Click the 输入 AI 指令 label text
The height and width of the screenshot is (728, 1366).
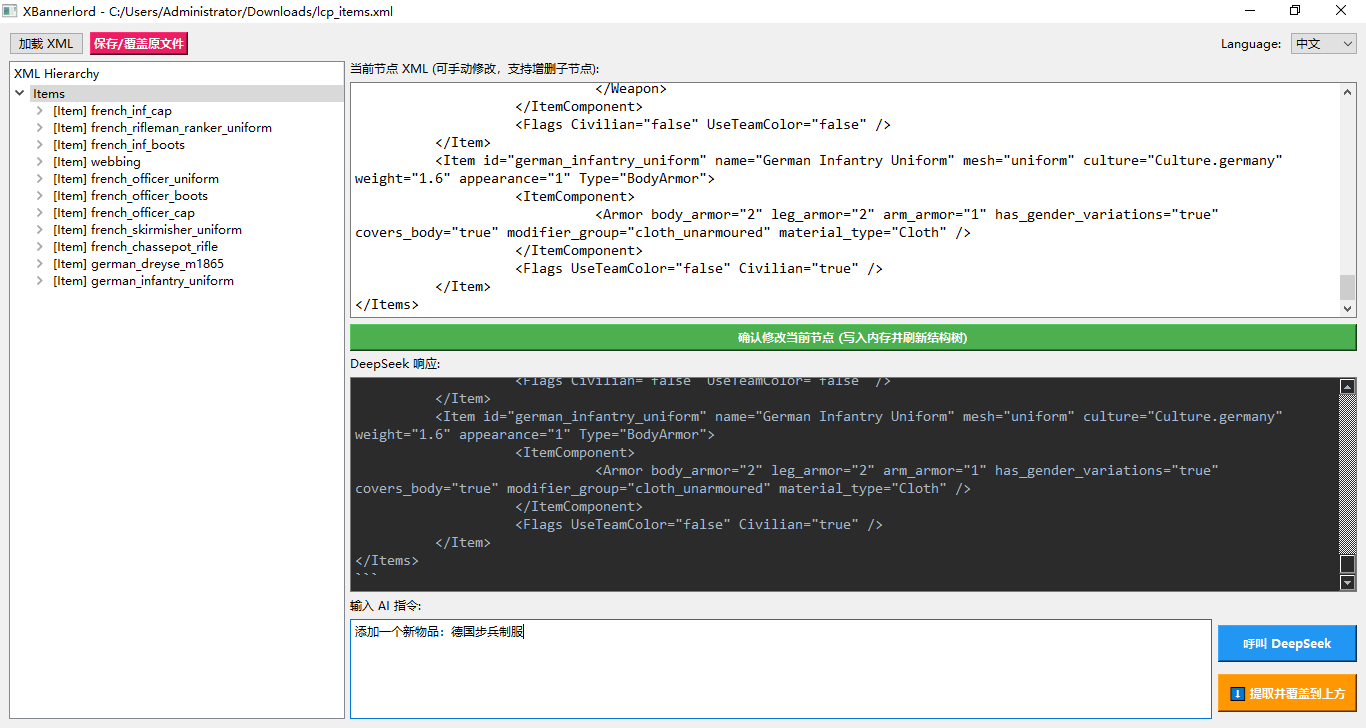[386, 606]
